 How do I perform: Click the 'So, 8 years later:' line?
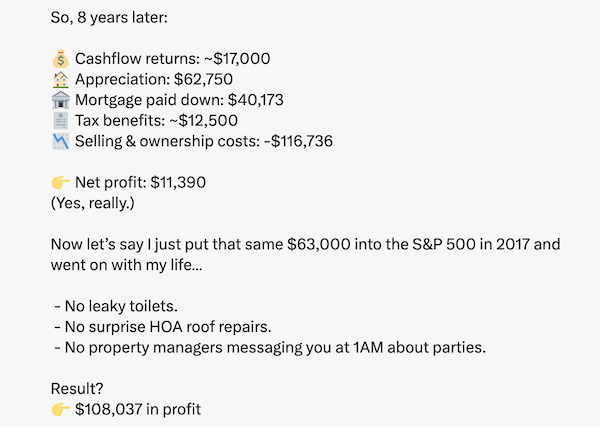[x=109, y=18]
